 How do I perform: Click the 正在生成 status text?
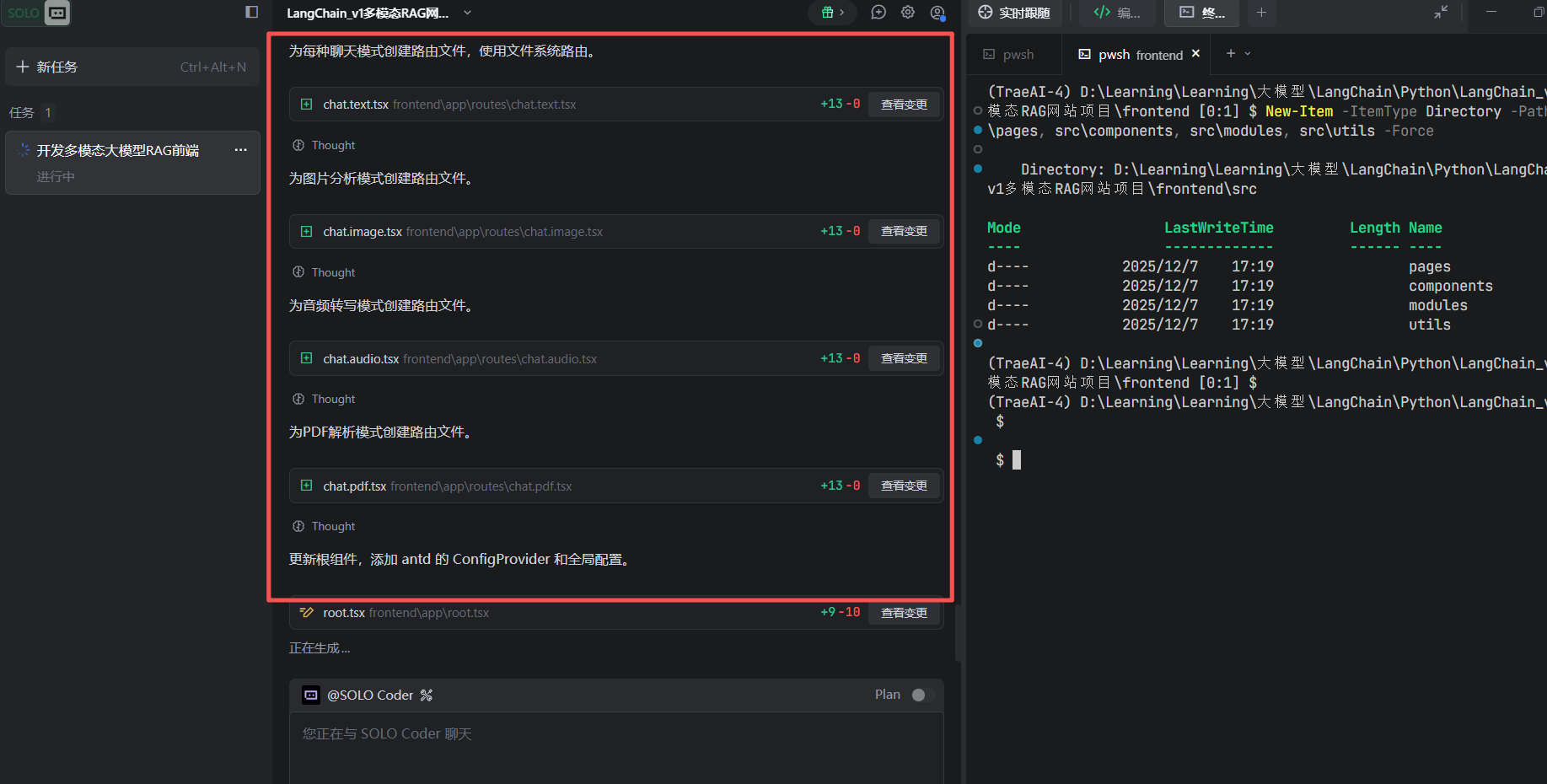(320, 648)
